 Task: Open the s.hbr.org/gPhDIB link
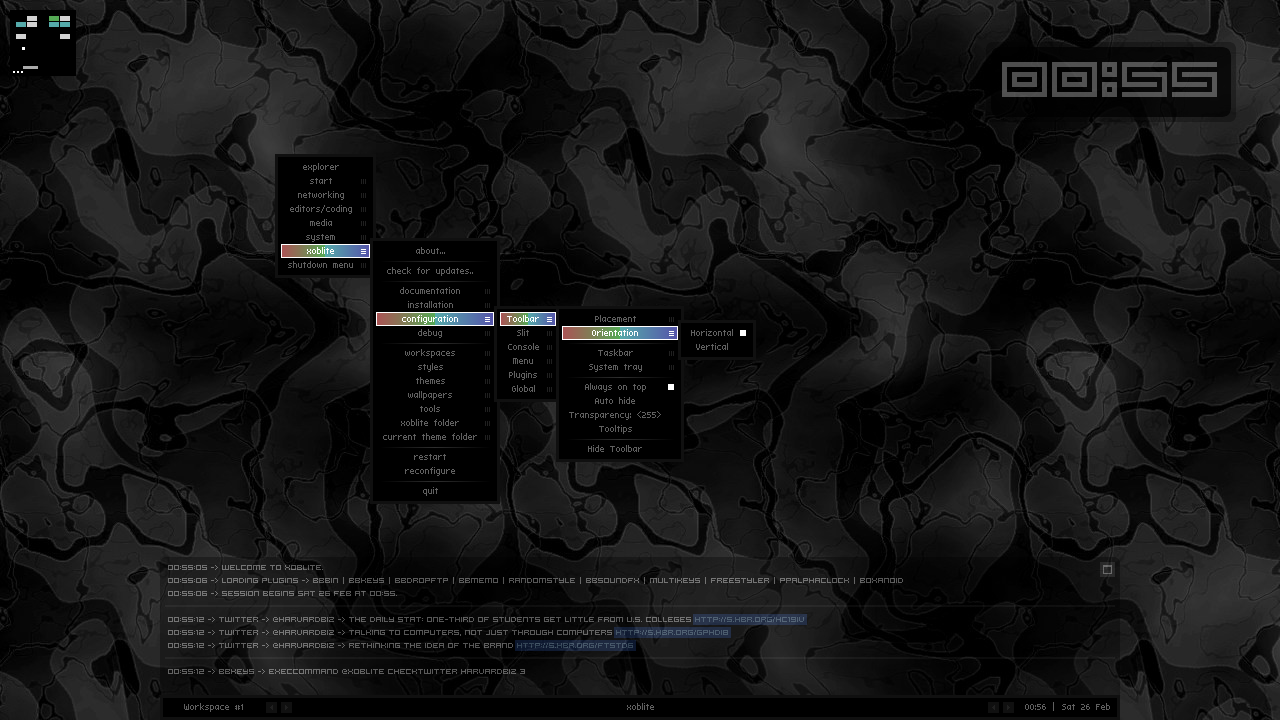click(672, 633)
